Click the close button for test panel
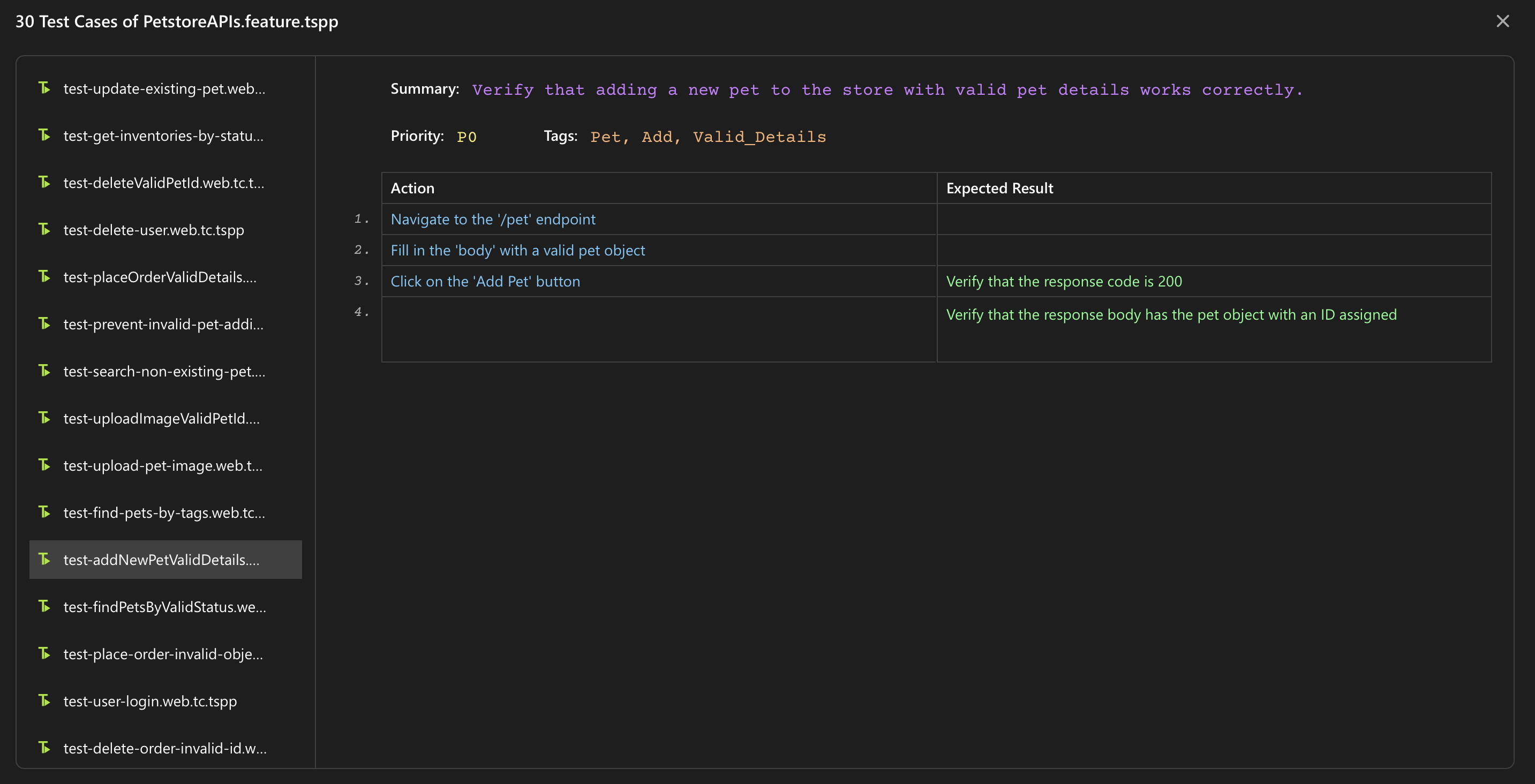Viewport: 1535px width, 784px height. (x=1503, y=19)
